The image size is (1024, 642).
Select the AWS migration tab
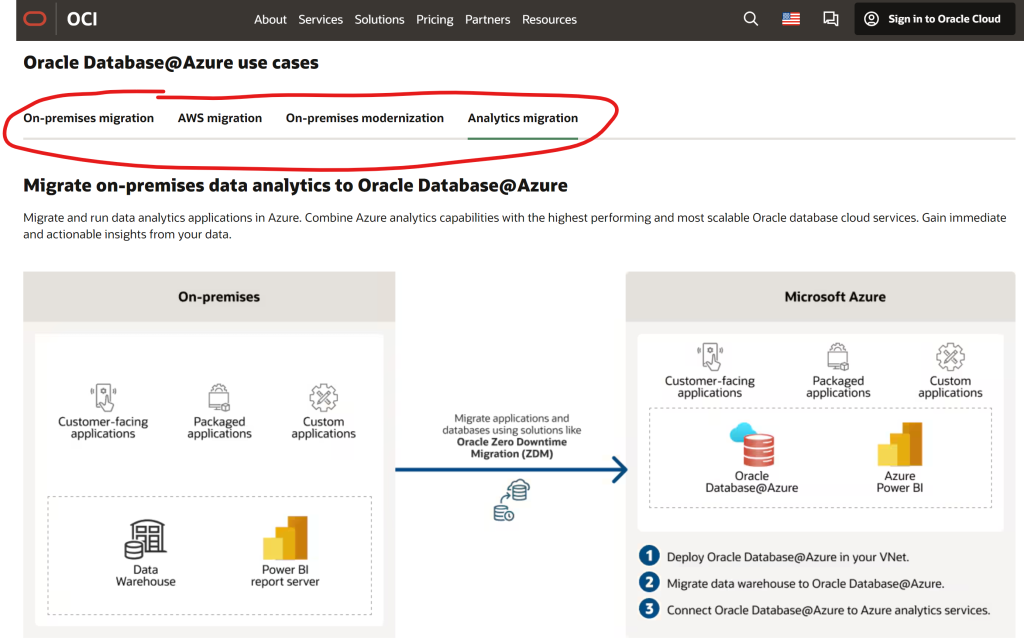pyautogui.click(x=220, y=118)
